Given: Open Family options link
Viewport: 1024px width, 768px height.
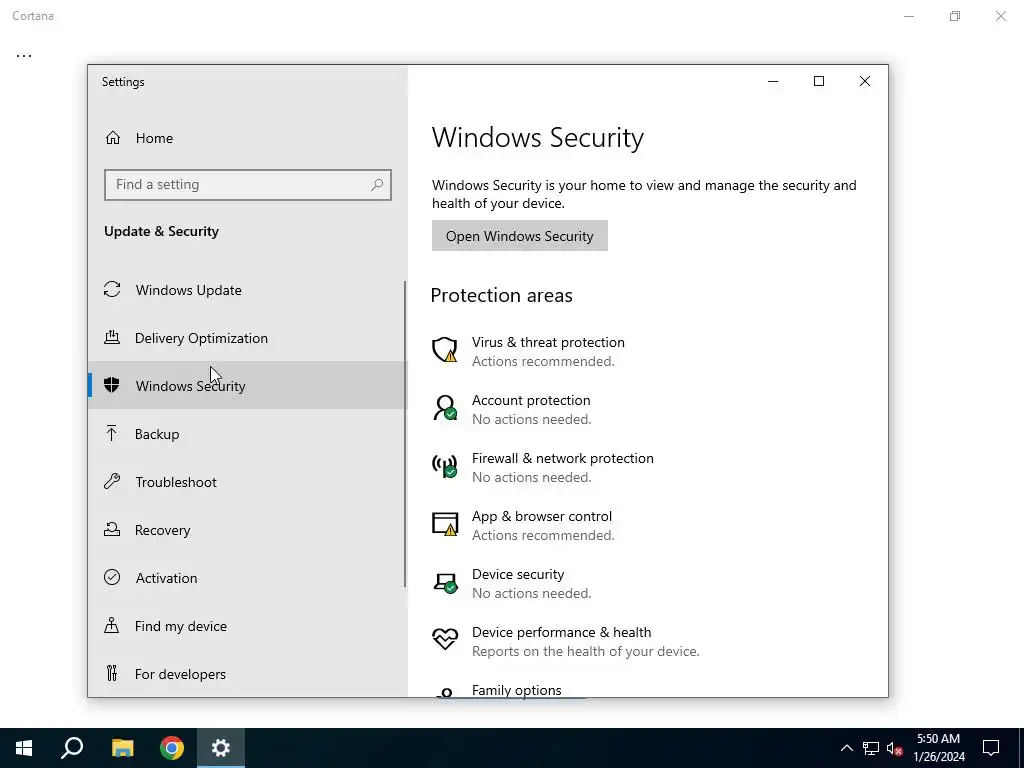Looking at the screenshot, I should pyautogui.click(x=517, y=690).
